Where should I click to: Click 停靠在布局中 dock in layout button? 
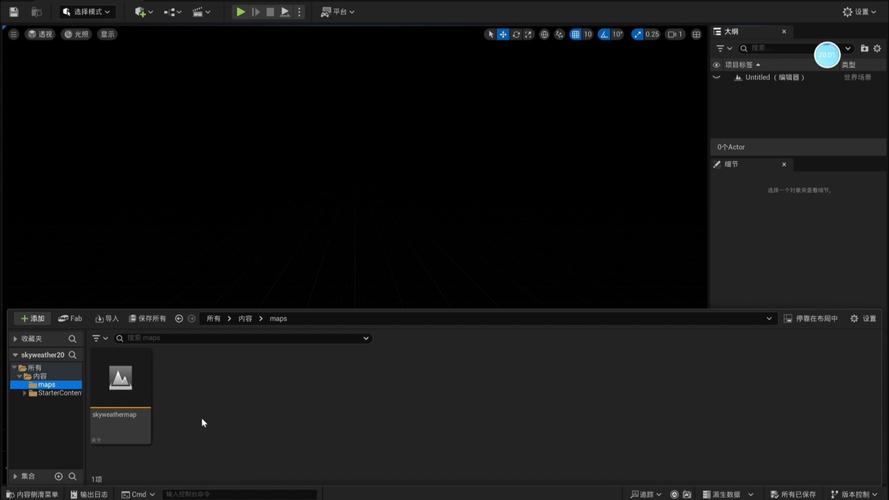coord(811,319)
